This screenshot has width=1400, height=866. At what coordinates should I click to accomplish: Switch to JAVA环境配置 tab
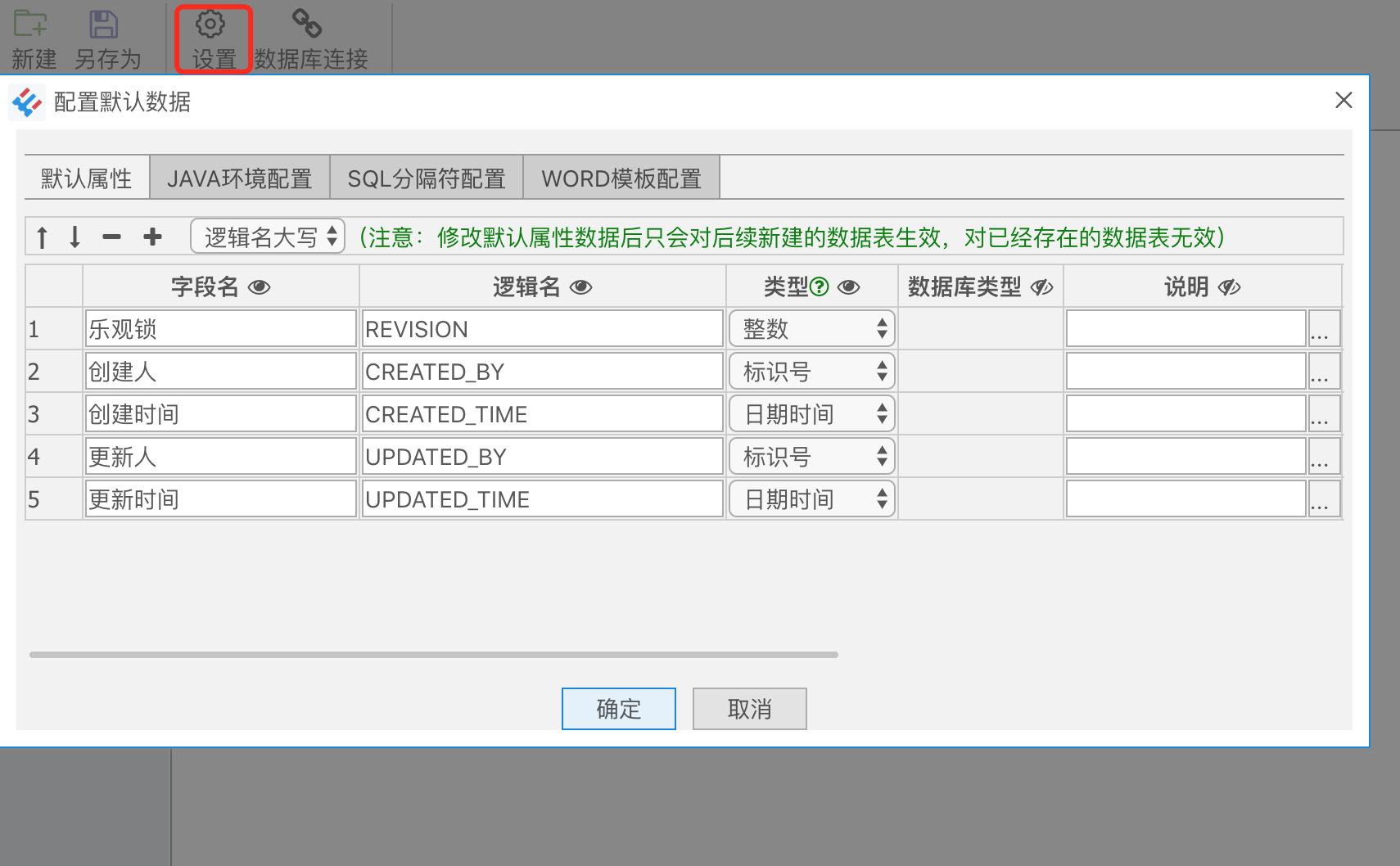(240, 178)
